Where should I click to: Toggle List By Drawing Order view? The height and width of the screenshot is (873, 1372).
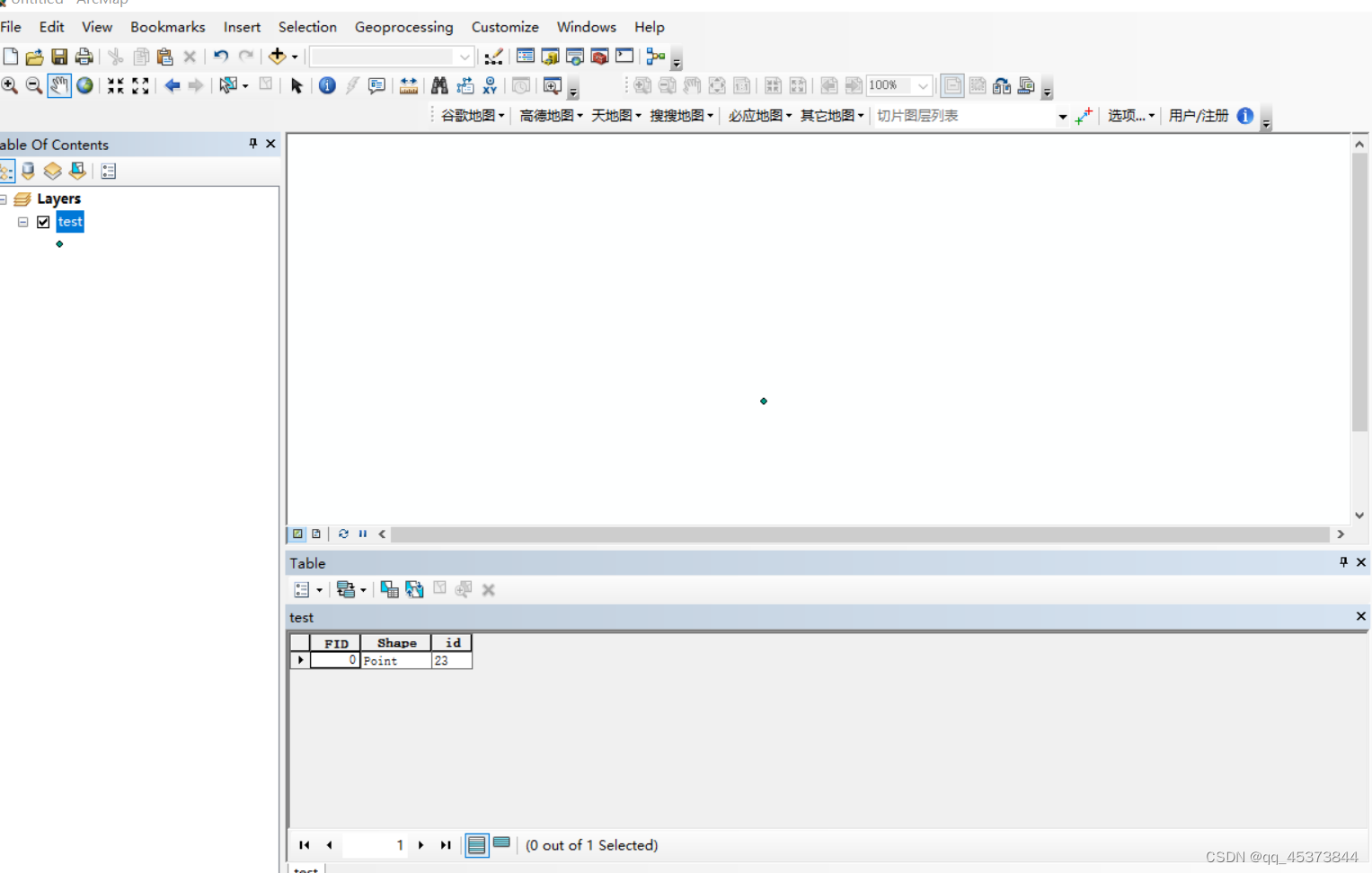6,171
